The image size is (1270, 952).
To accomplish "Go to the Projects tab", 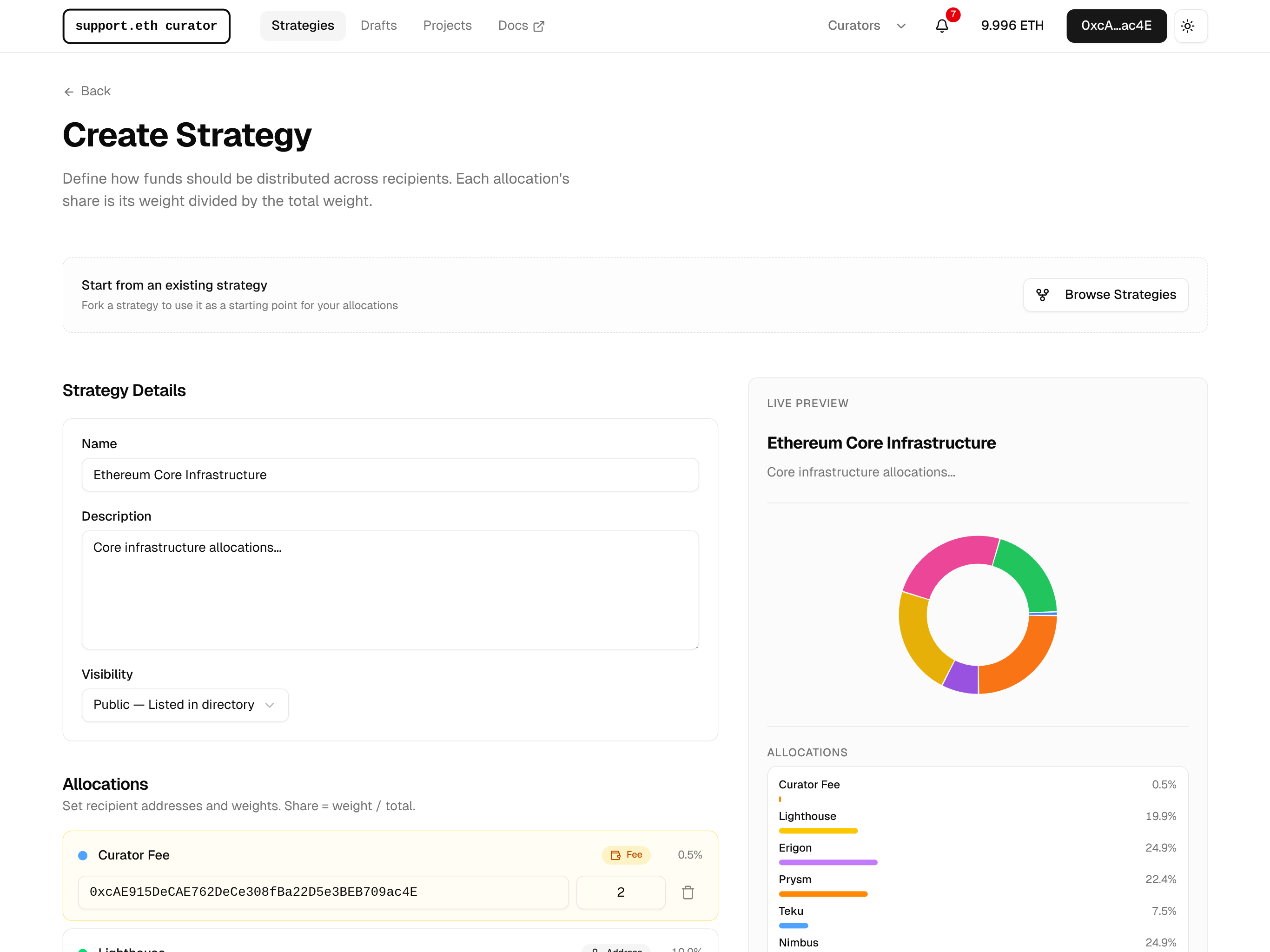I will coord(447,26).
